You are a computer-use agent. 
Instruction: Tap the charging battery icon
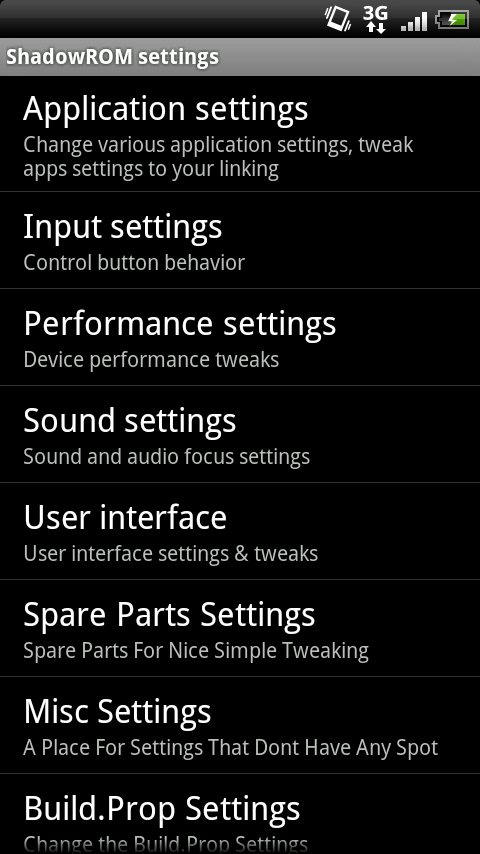tap(452, 20)
